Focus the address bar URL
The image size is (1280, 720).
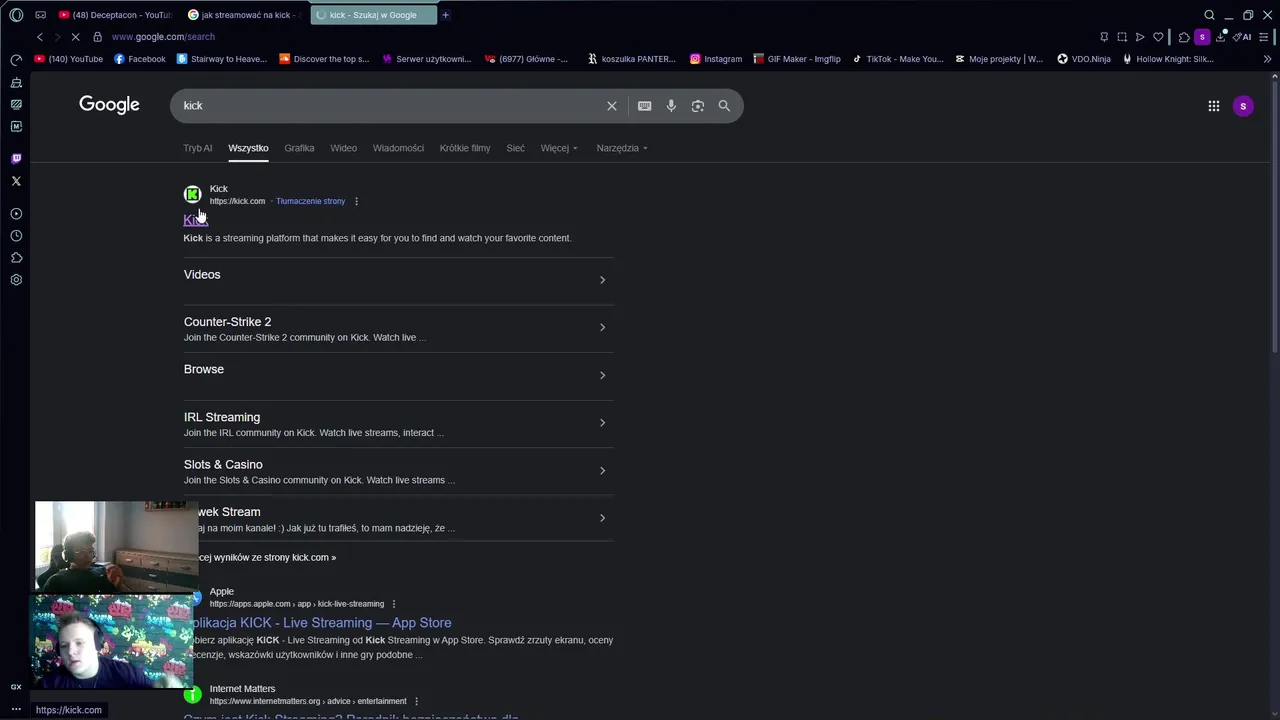pos(163,37)
